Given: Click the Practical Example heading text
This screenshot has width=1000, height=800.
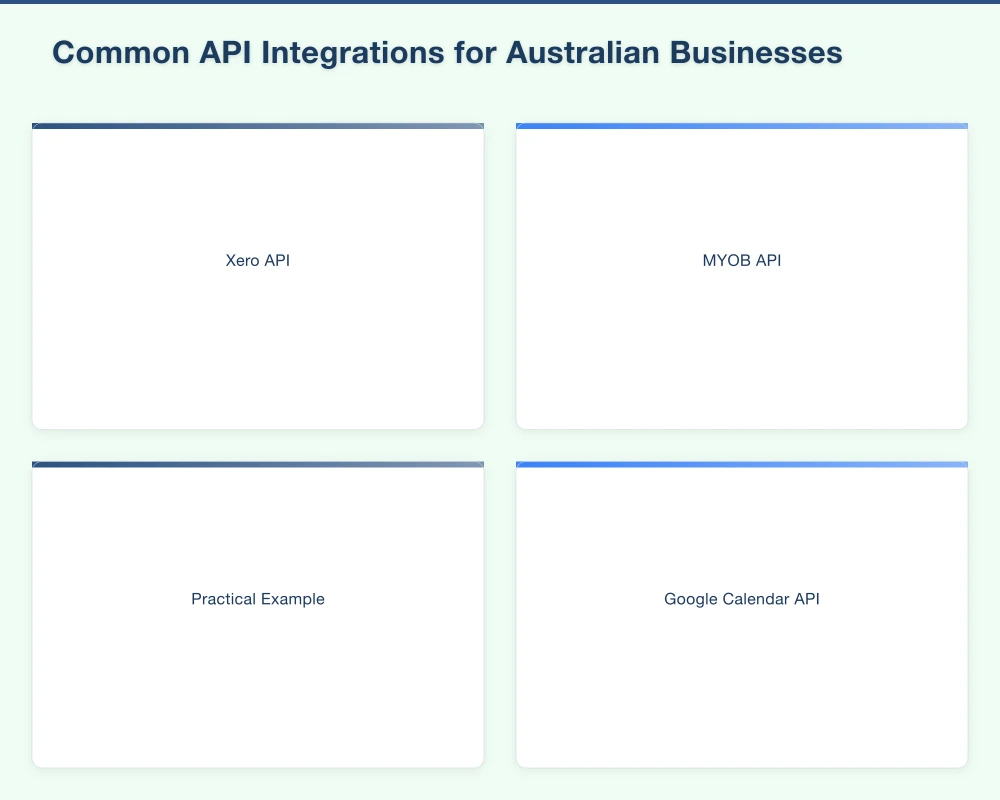Looking at the screenshot, I should tap(258, 599).
